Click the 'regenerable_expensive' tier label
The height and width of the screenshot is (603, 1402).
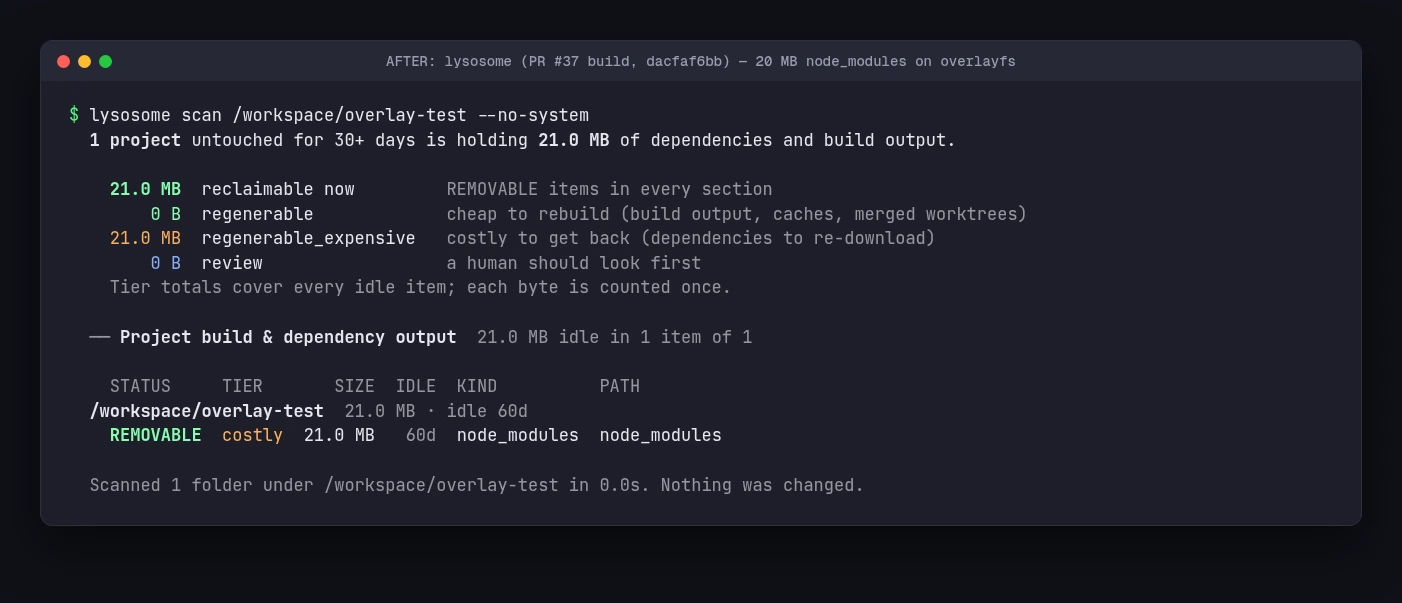(309, 238)
